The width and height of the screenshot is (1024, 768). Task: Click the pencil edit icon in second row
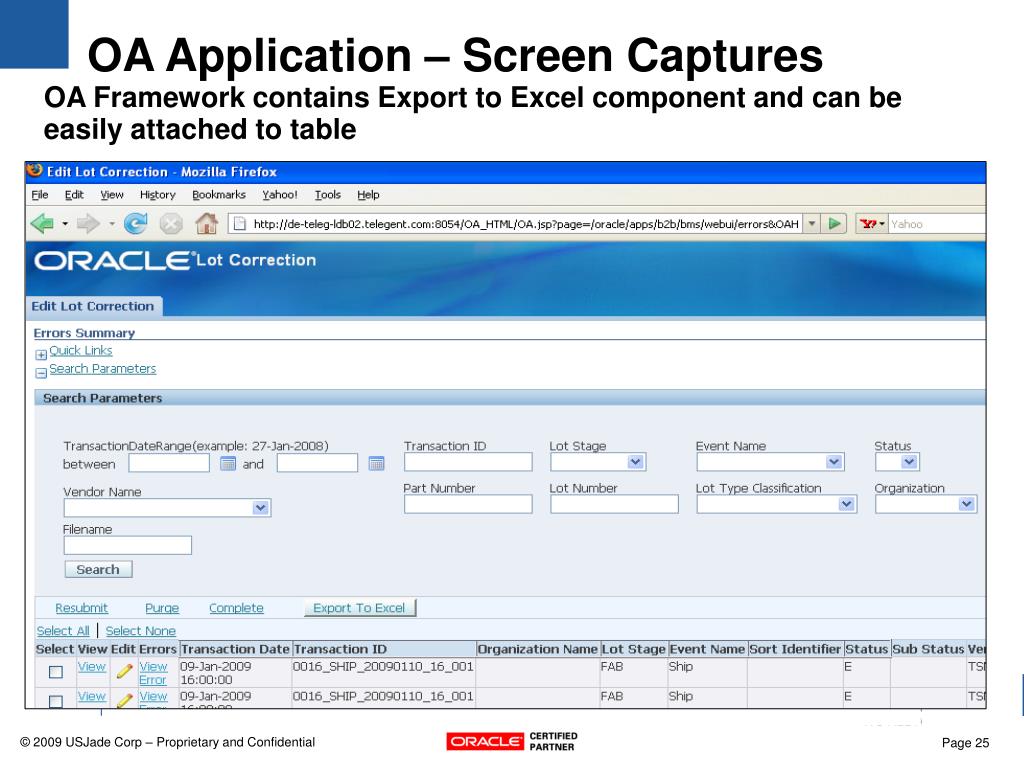pyautogui.click(x=125, y=701)
